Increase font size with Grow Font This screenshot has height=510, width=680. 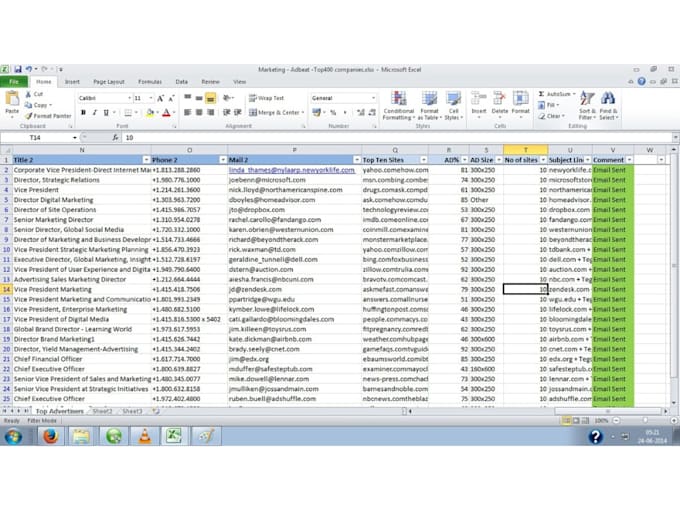[160, 98]
